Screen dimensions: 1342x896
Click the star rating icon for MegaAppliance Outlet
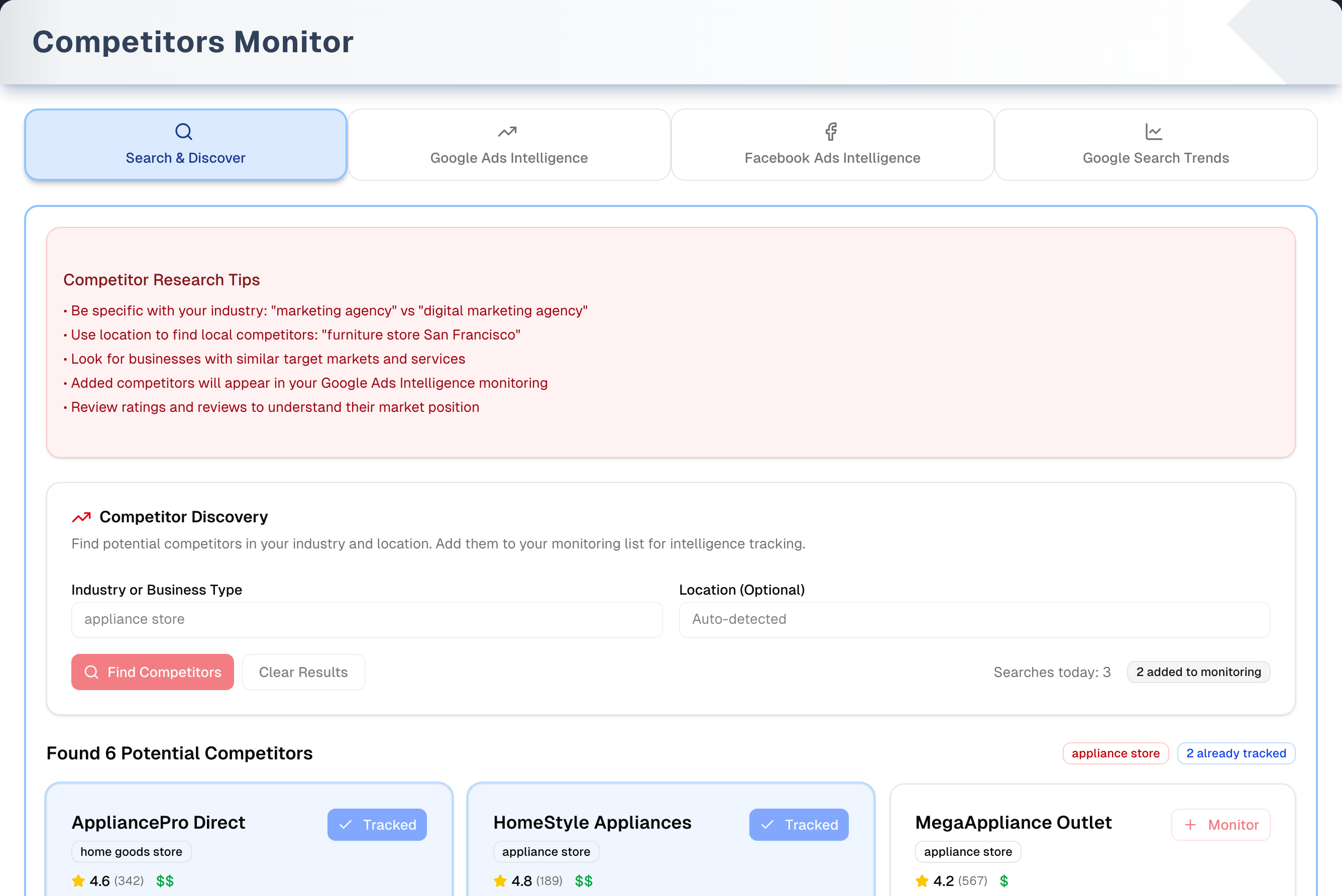(x=922, y=880)
